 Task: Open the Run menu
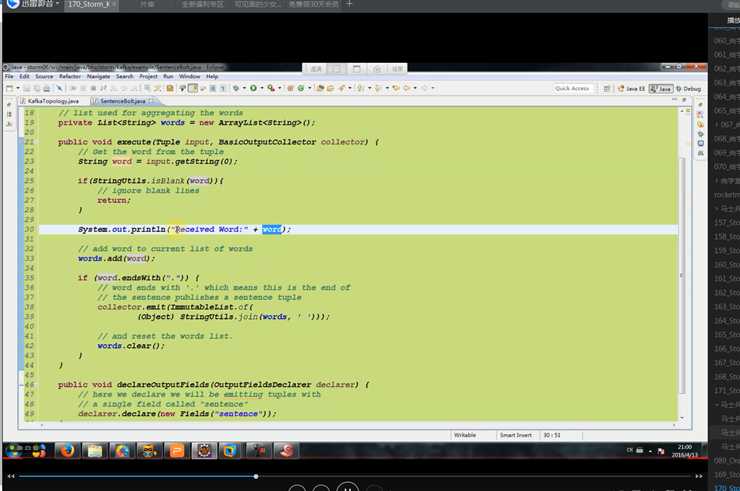coord(168,76)
